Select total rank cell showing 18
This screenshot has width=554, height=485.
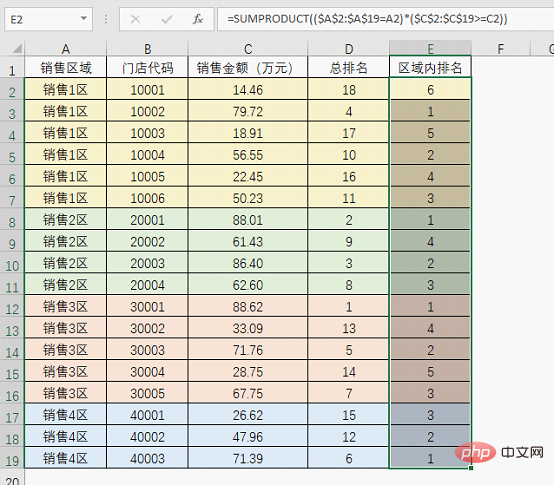click(x=349, y=90)
